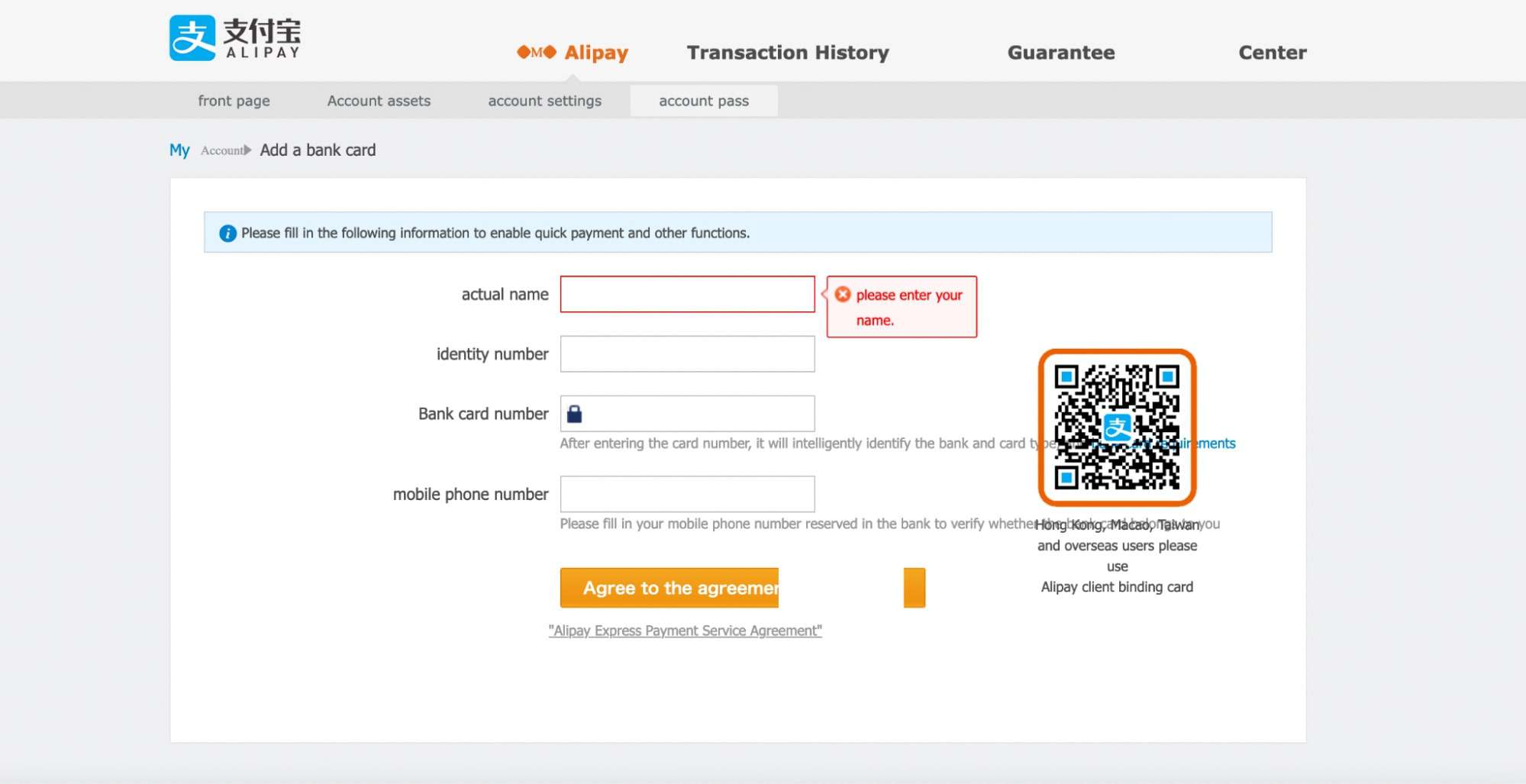This screenshot has height=784, width=1526.
Task: Click the 'mobile phone number' field label
Action: click(x=470, y=495)
